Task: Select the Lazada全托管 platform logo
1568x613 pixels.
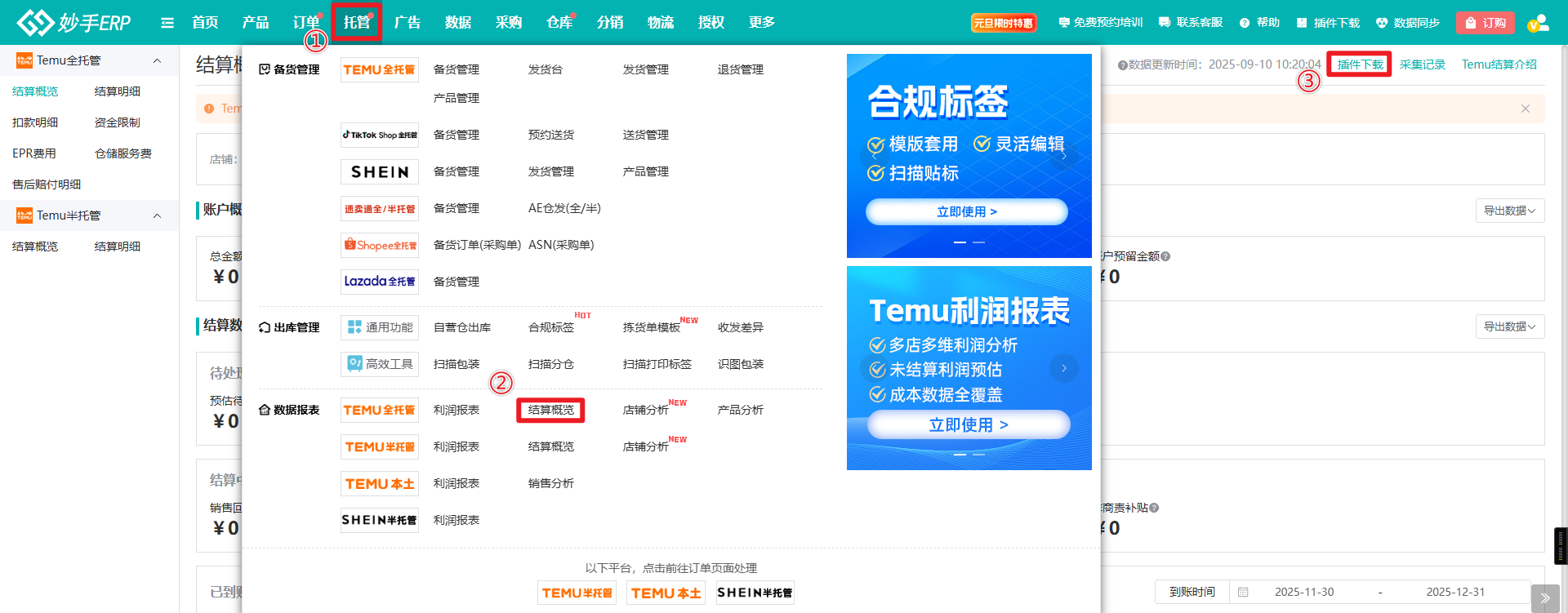Action: tap(380, 282)
